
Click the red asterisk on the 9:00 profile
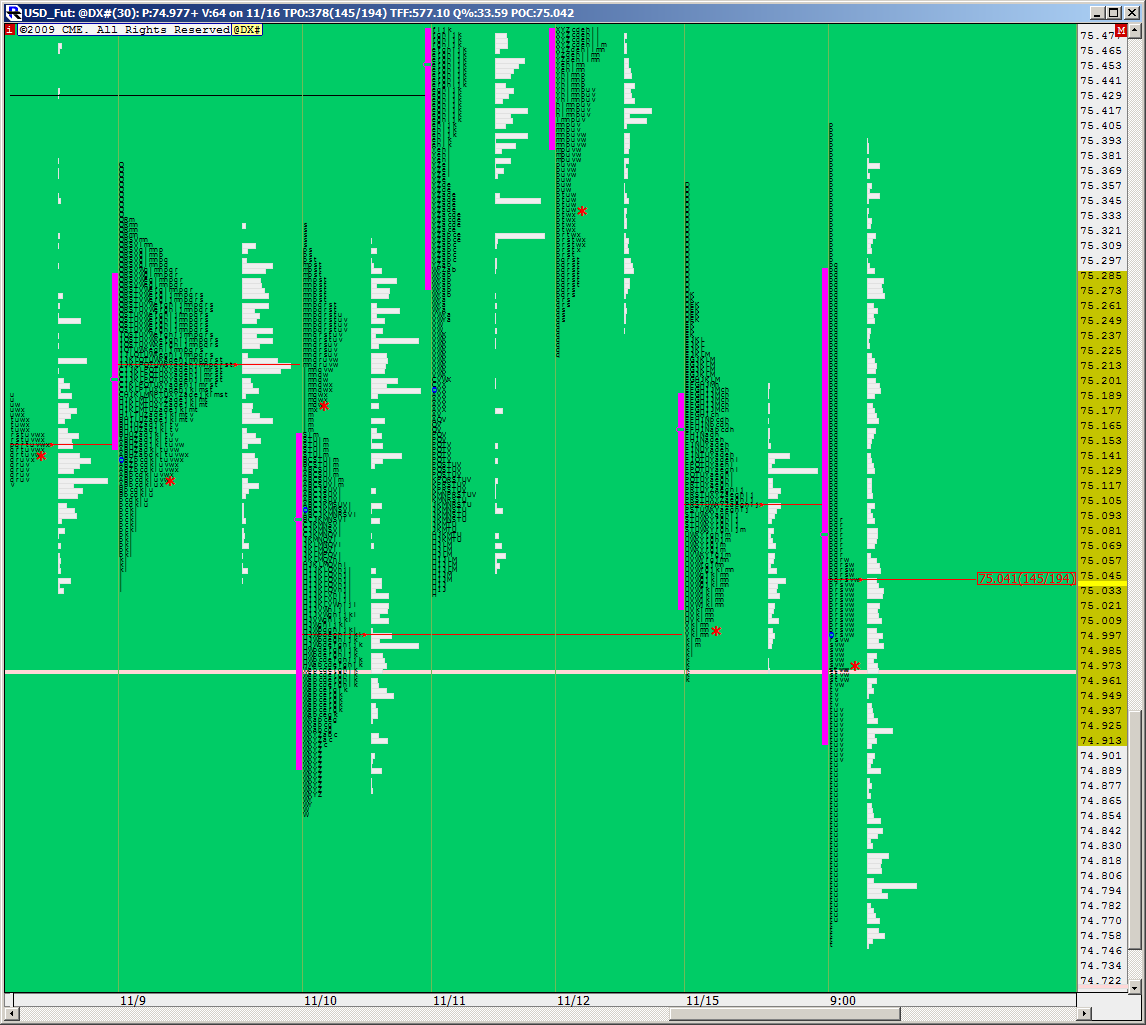click(855, 667)
